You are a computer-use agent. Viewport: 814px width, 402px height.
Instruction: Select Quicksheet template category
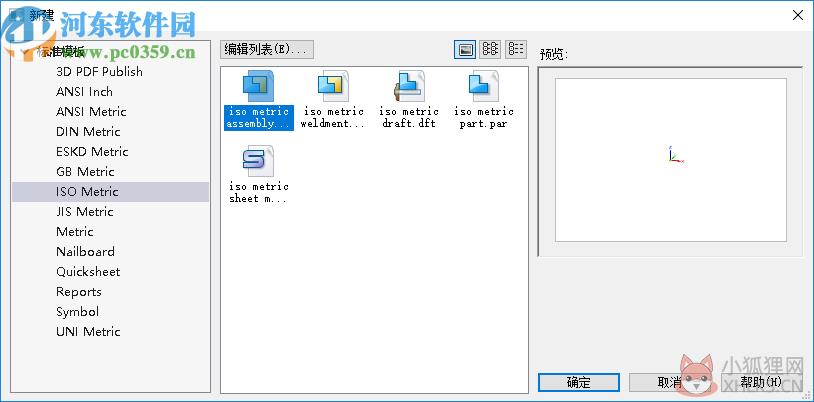point(88,272)
